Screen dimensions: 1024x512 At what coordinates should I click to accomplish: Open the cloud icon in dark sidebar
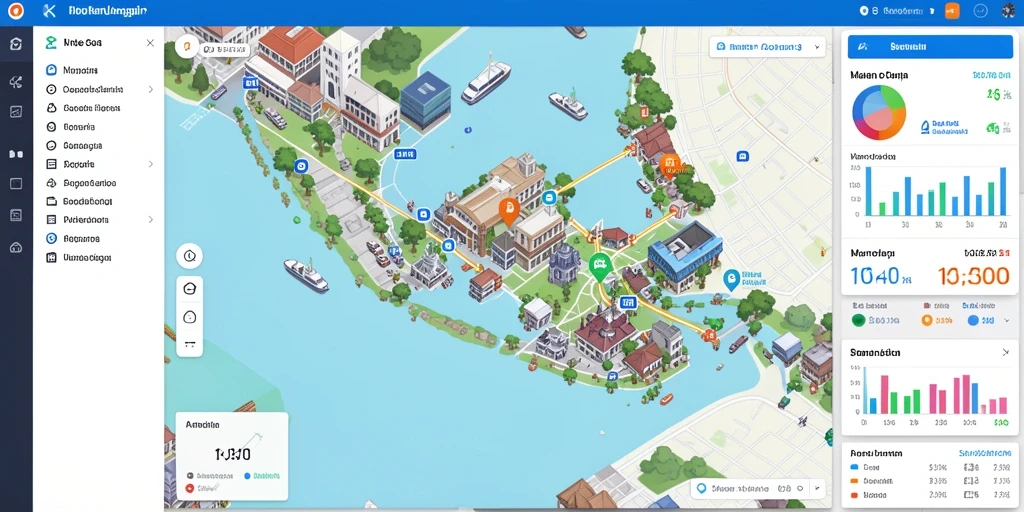(16, 248)
